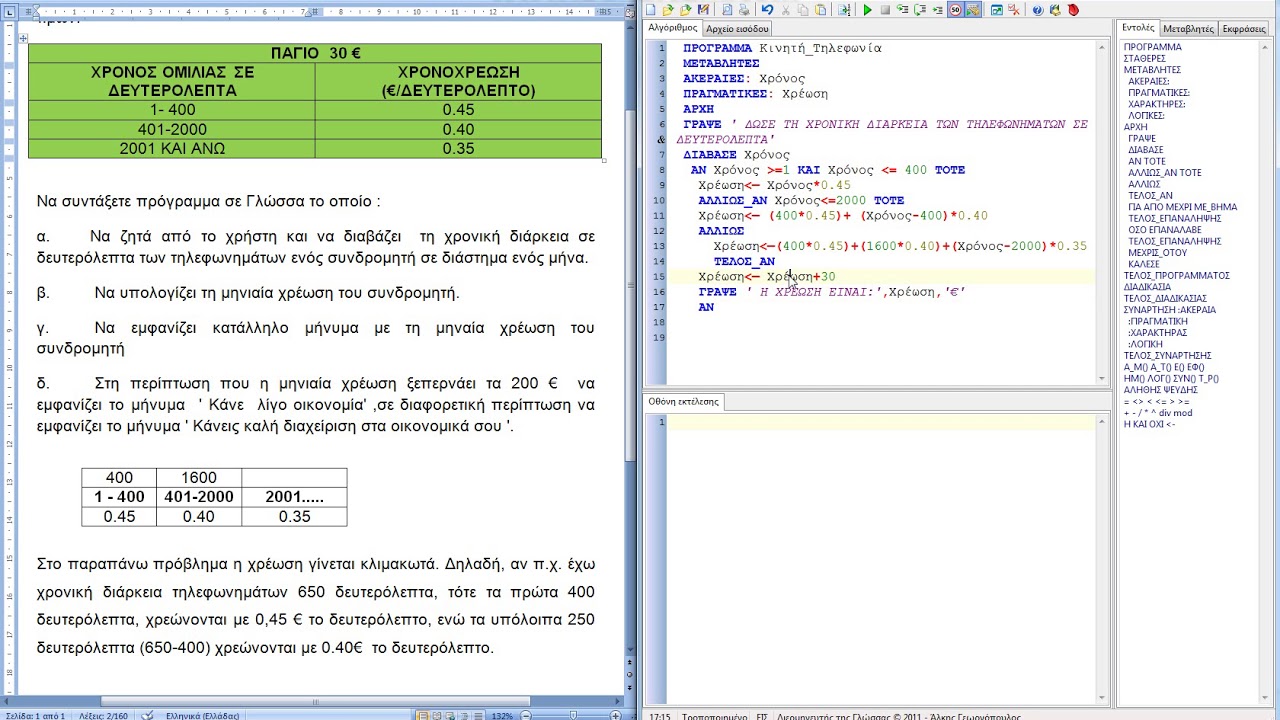Click inside the execution screen output area
1280x720 pixels.
coord(880,560)
